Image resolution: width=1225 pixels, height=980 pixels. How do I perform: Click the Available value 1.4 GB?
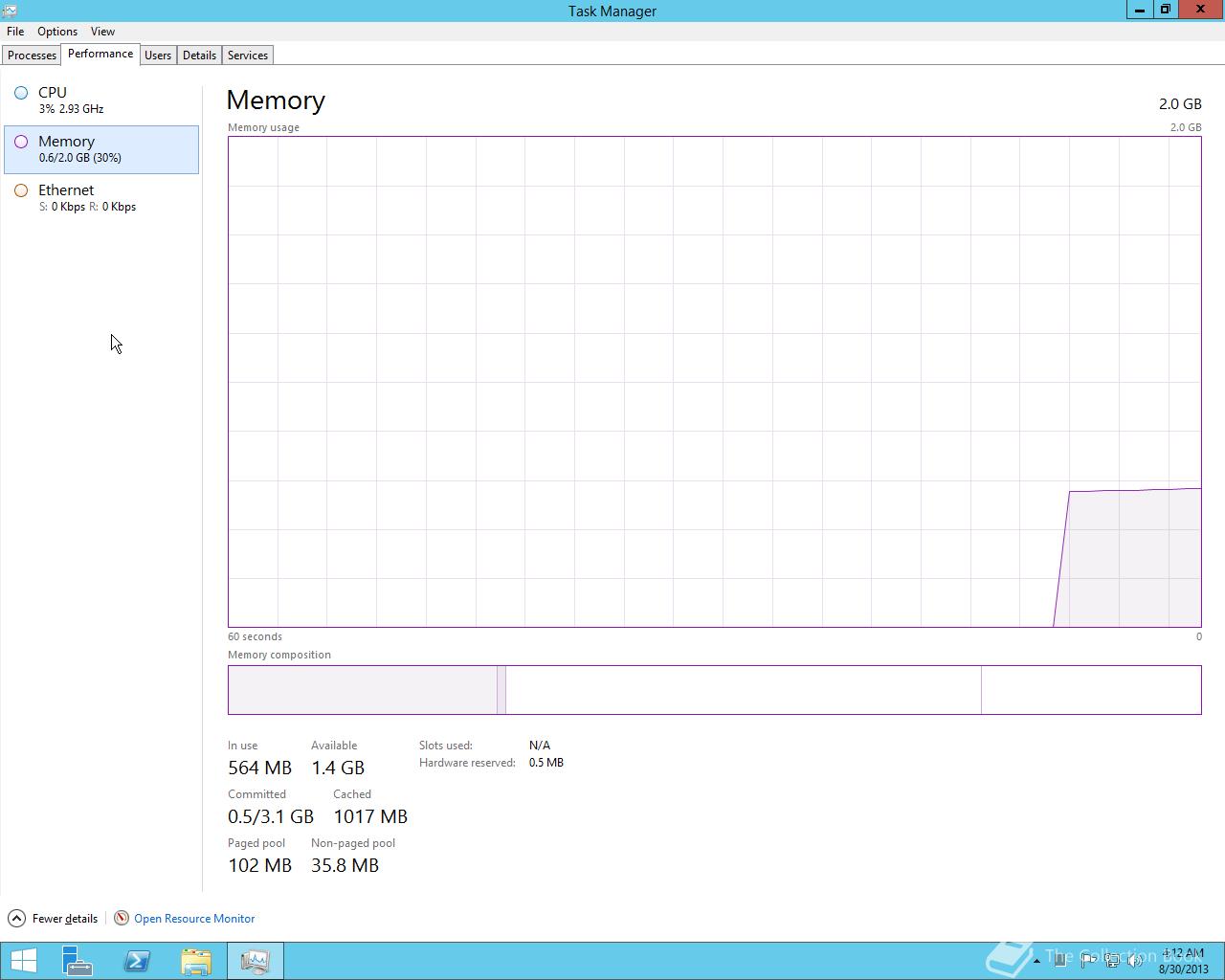pos(338,768)
